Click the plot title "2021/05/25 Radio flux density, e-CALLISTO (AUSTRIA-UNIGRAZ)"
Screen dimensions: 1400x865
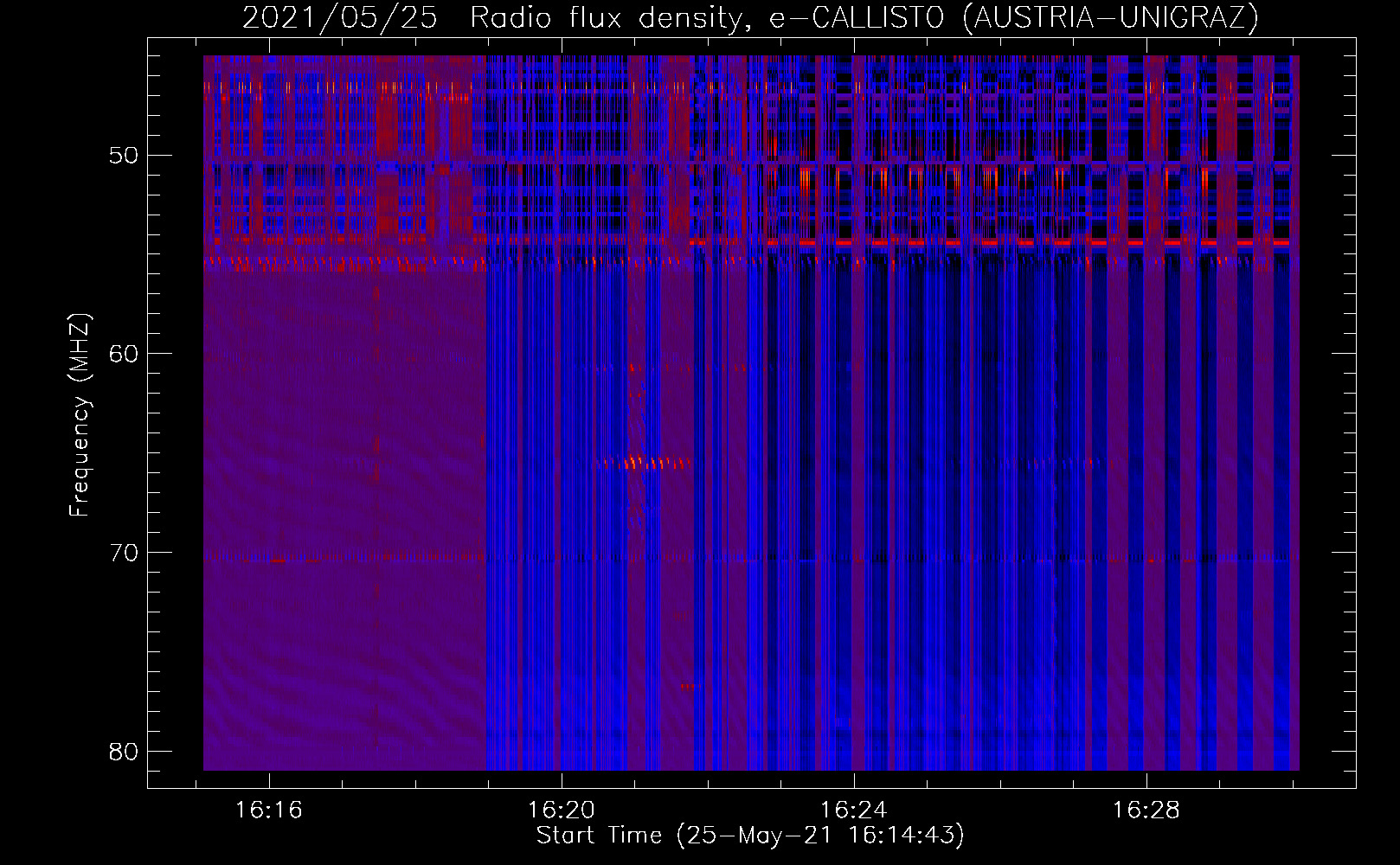[750, 18]
